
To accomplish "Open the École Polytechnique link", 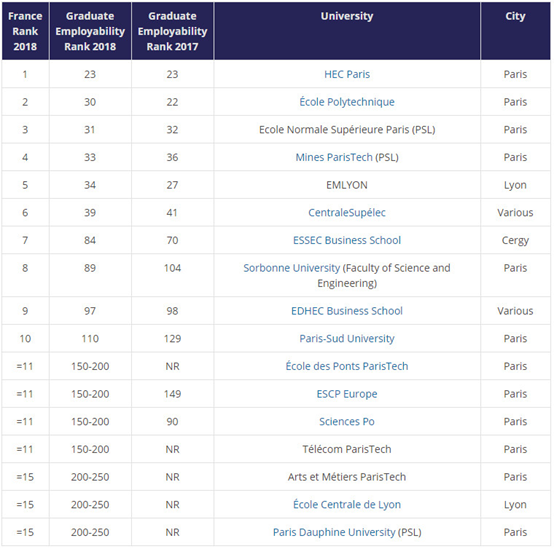I will click(x=347, y=102).
